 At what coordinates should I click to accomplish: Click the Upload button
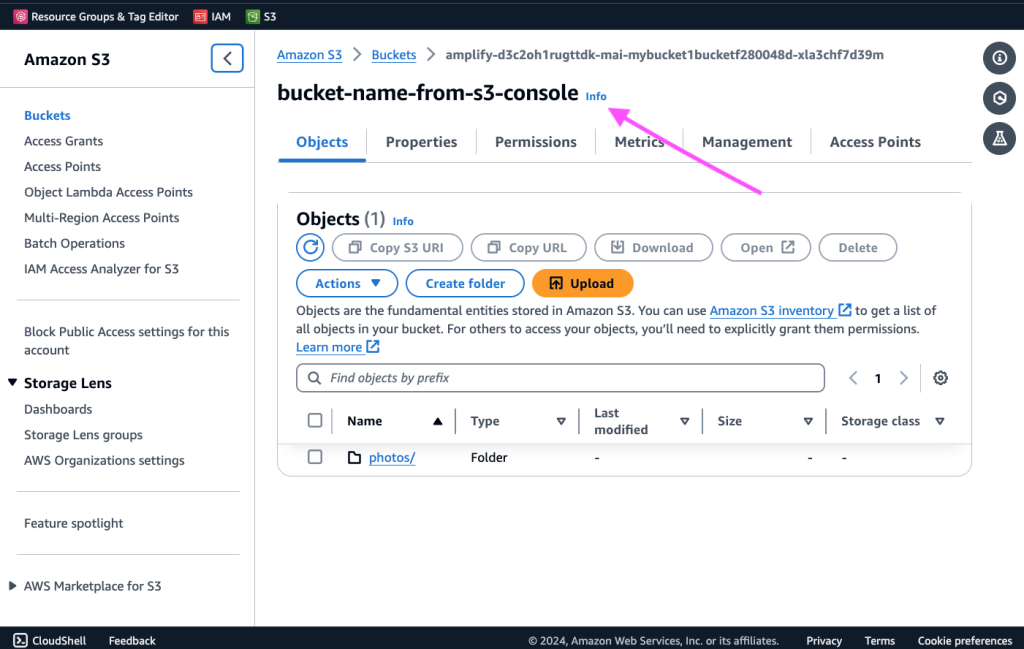tap(583, 283)
